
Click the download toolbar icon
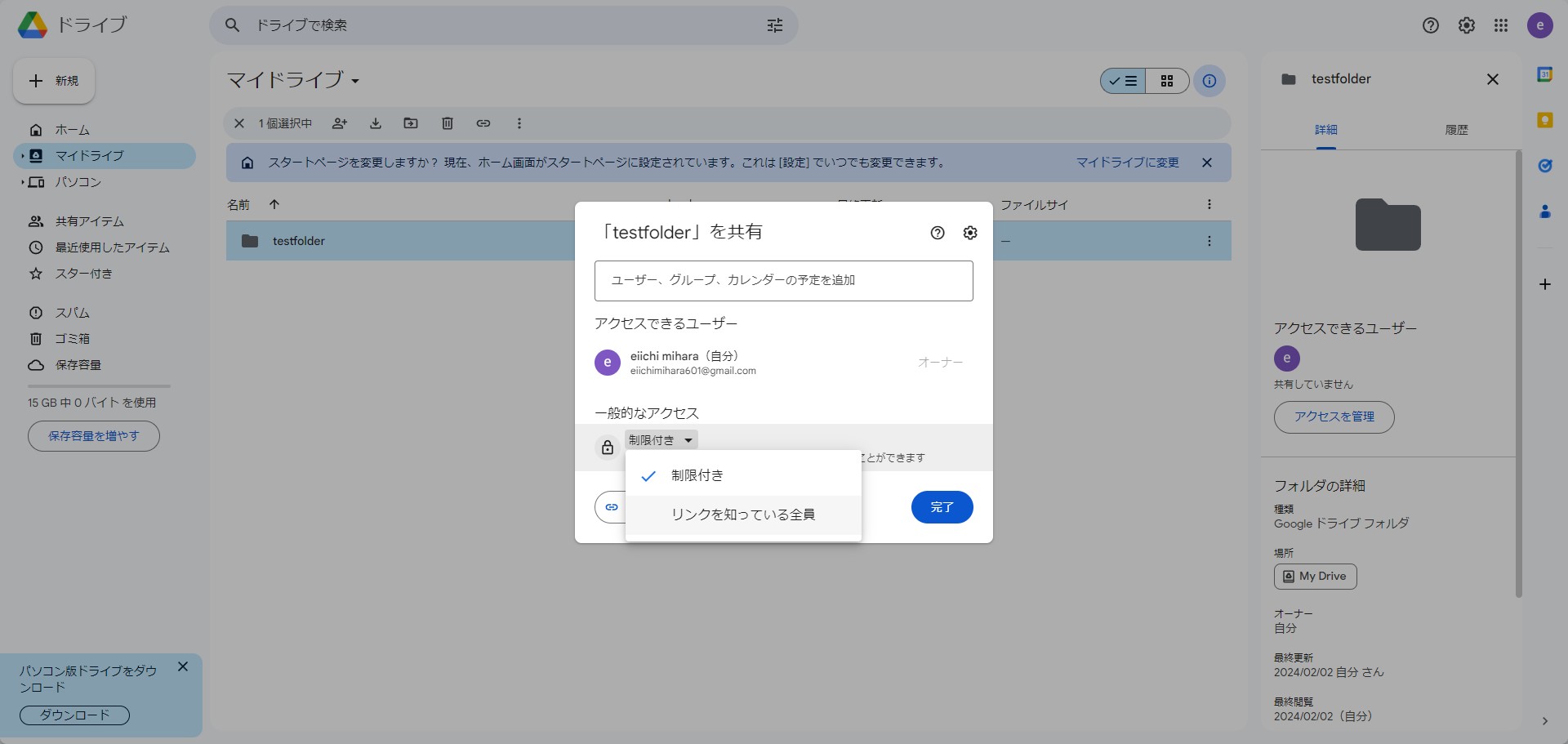click(x=376, y=123)
